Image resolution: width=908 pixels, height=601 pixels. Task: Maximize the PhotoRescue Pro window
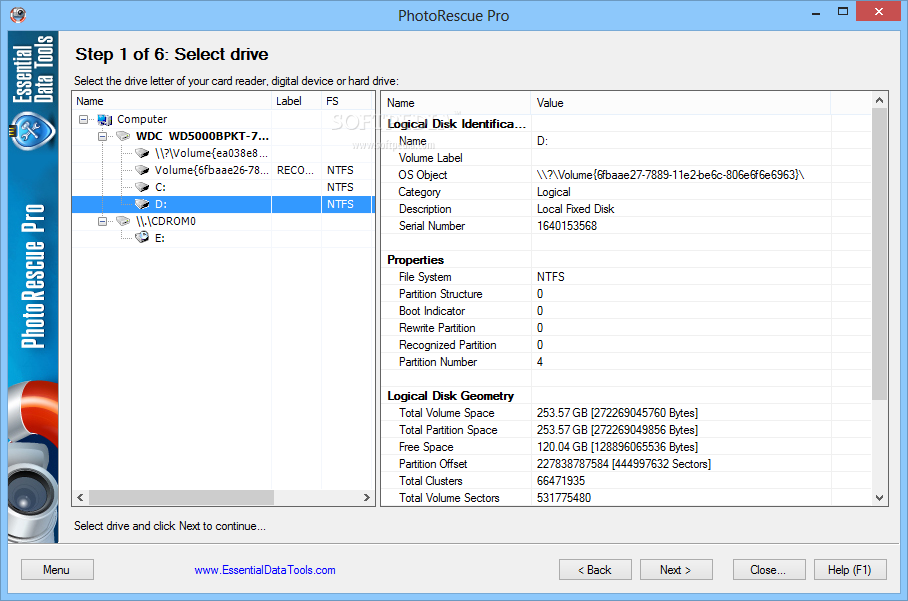843,12
